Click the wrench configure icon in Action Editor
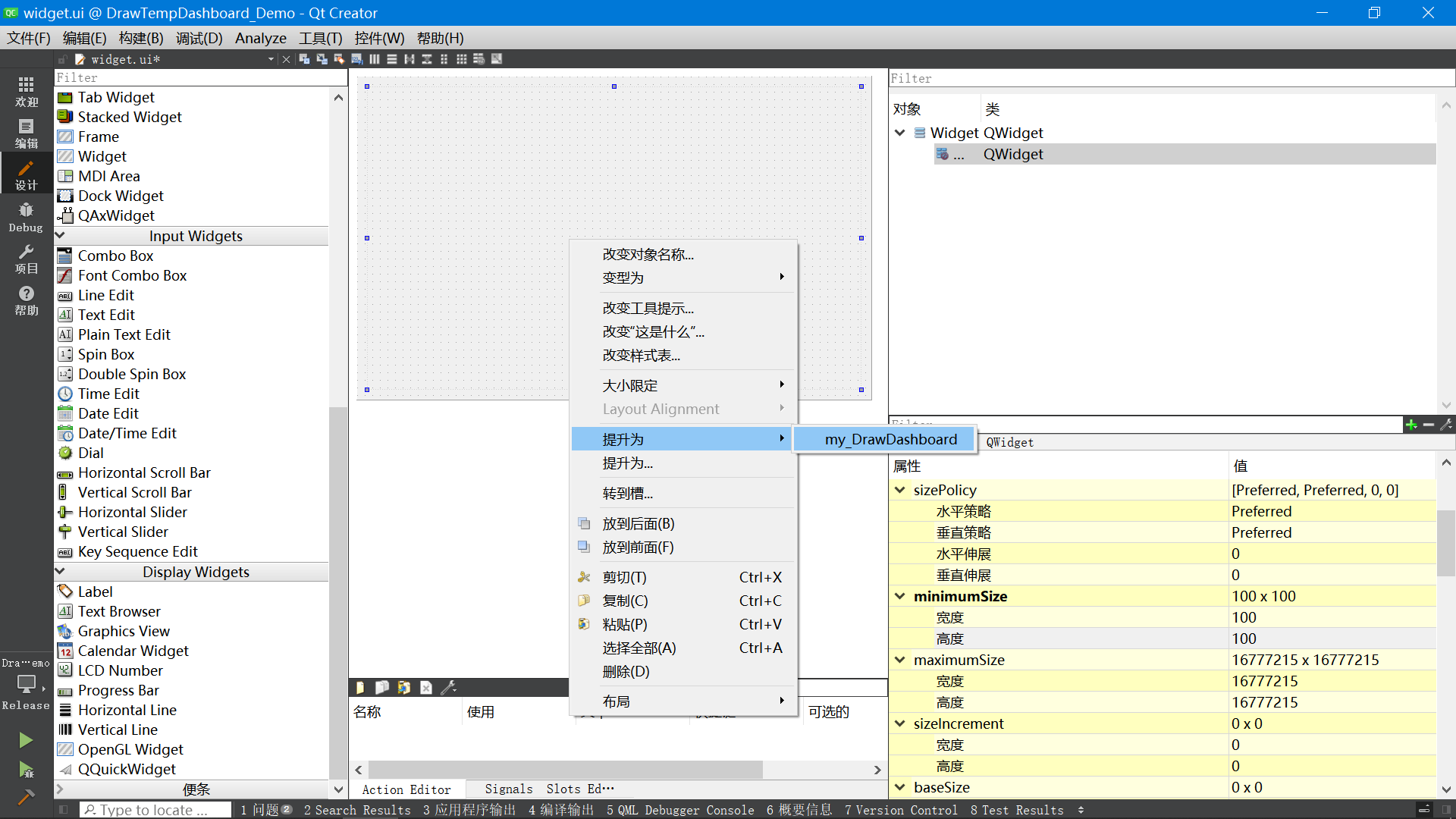Screen dimensions: 1456x819 tap(447, 687)
